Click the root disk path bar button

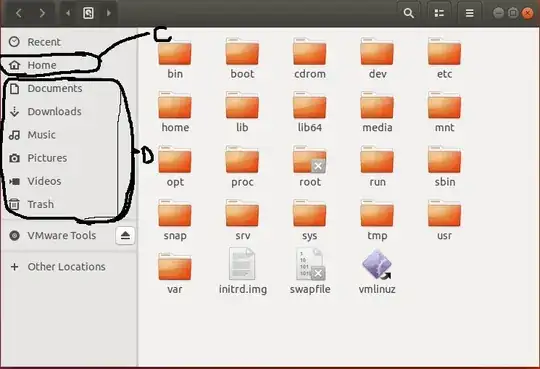(x=89, y=13)
